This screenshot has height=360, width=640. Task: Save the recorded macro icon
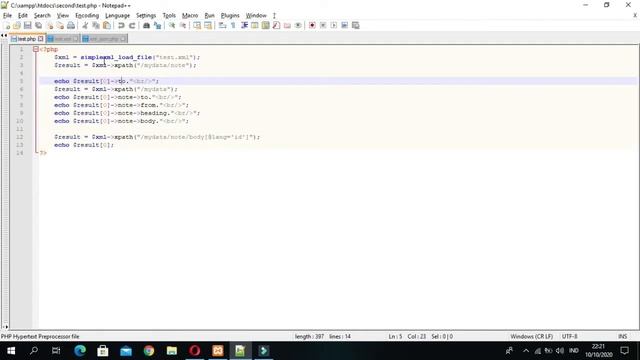[x=356, y=25]
